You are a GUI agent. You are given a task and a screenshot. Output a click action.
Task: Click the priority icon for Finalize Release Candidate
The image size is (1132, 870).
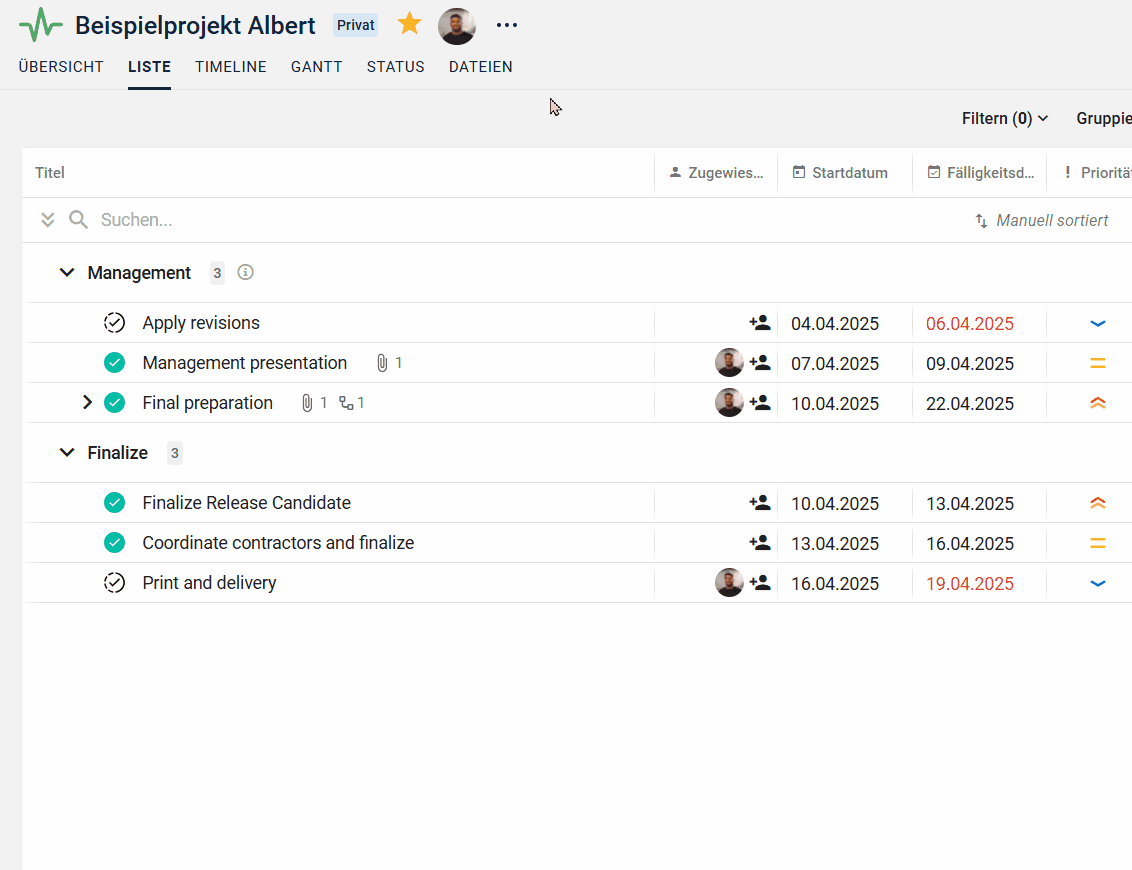[1097, 503]
